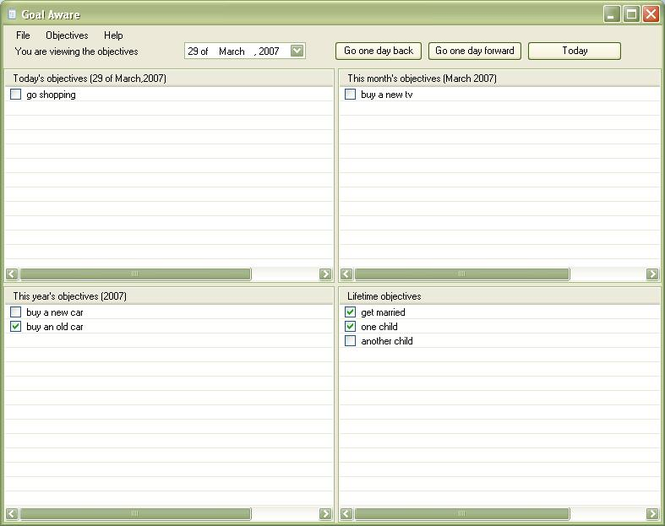Click left arrow of This month's objectives scrollbar

346,274
